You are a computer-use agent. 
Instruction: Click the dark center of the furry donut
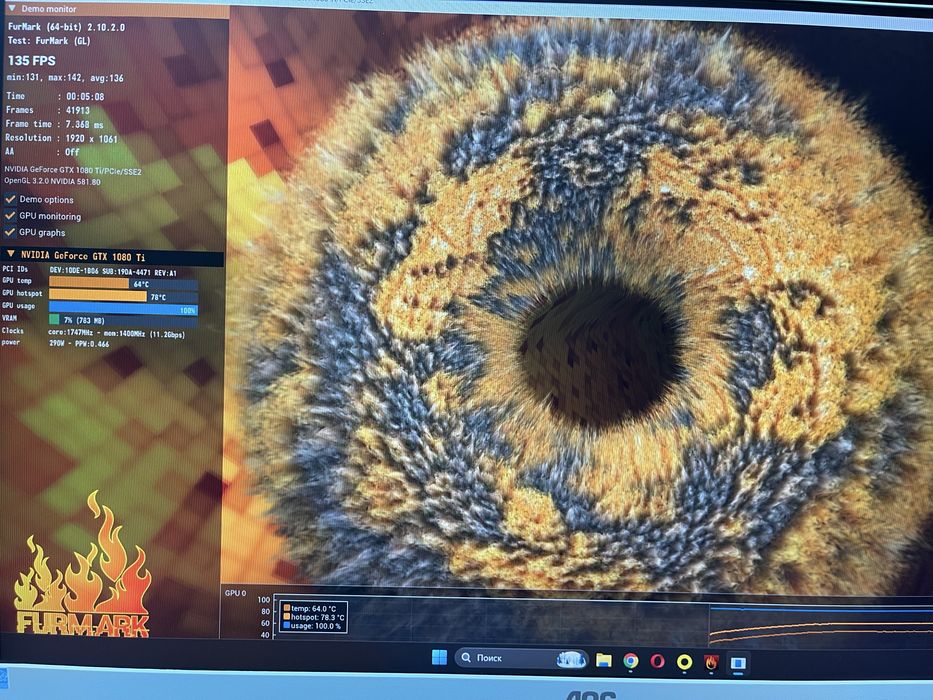pos(601,354)
